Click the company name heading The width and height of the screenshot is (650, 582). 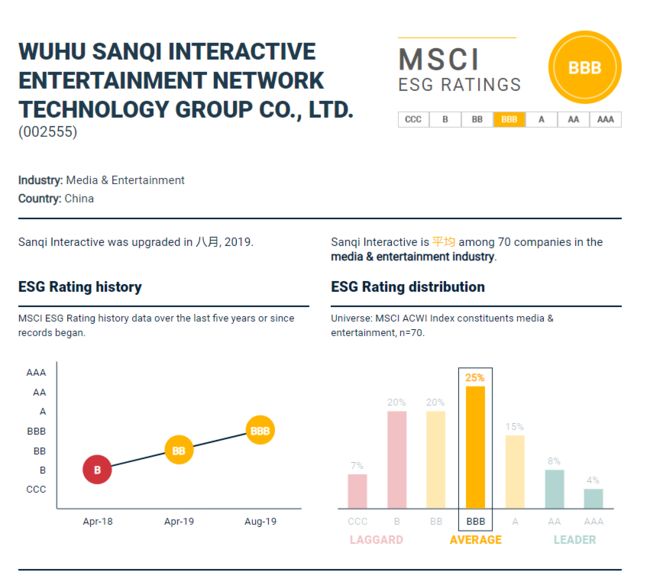(x=186, y=80)
